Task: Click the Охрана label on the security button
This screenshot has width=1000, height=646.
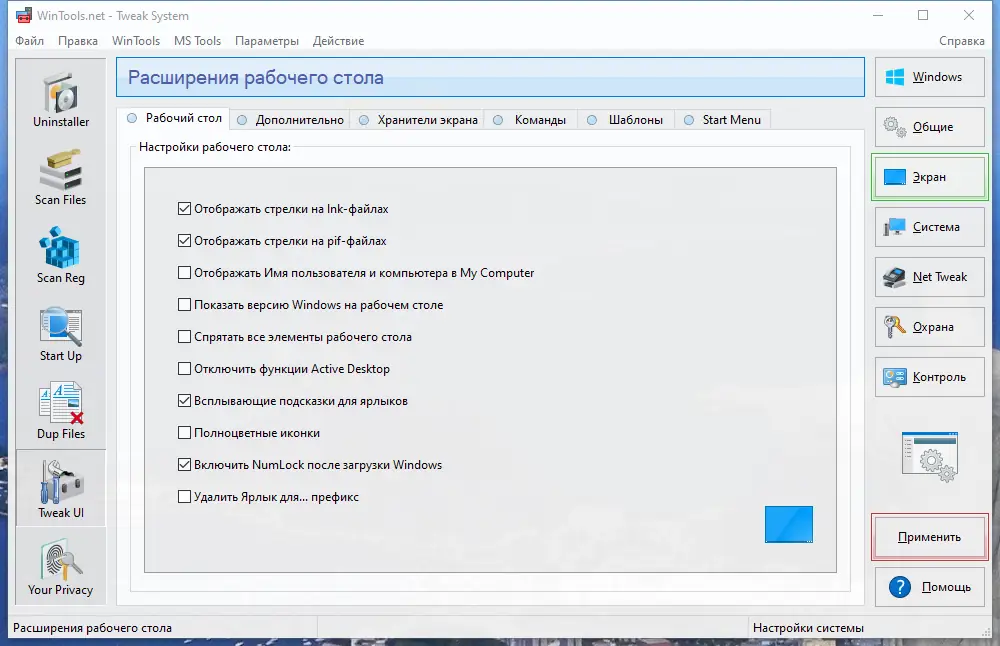Action: click(933, 327)
